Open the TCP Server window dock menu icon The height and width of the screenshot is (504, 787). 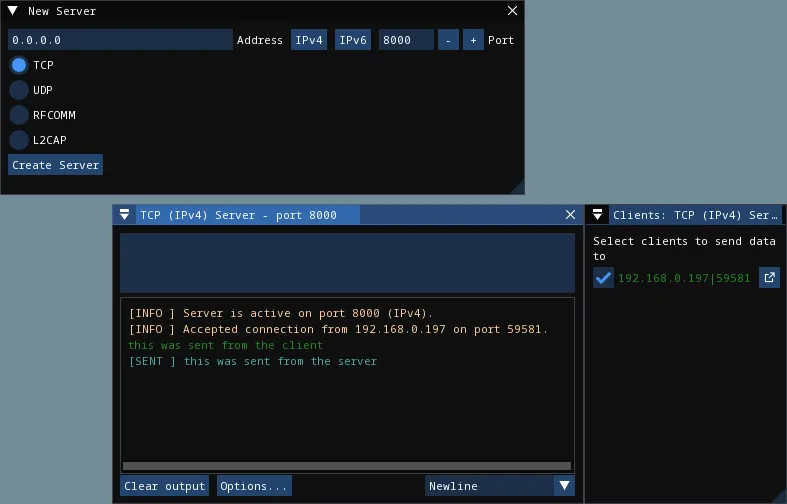(124, 215)
